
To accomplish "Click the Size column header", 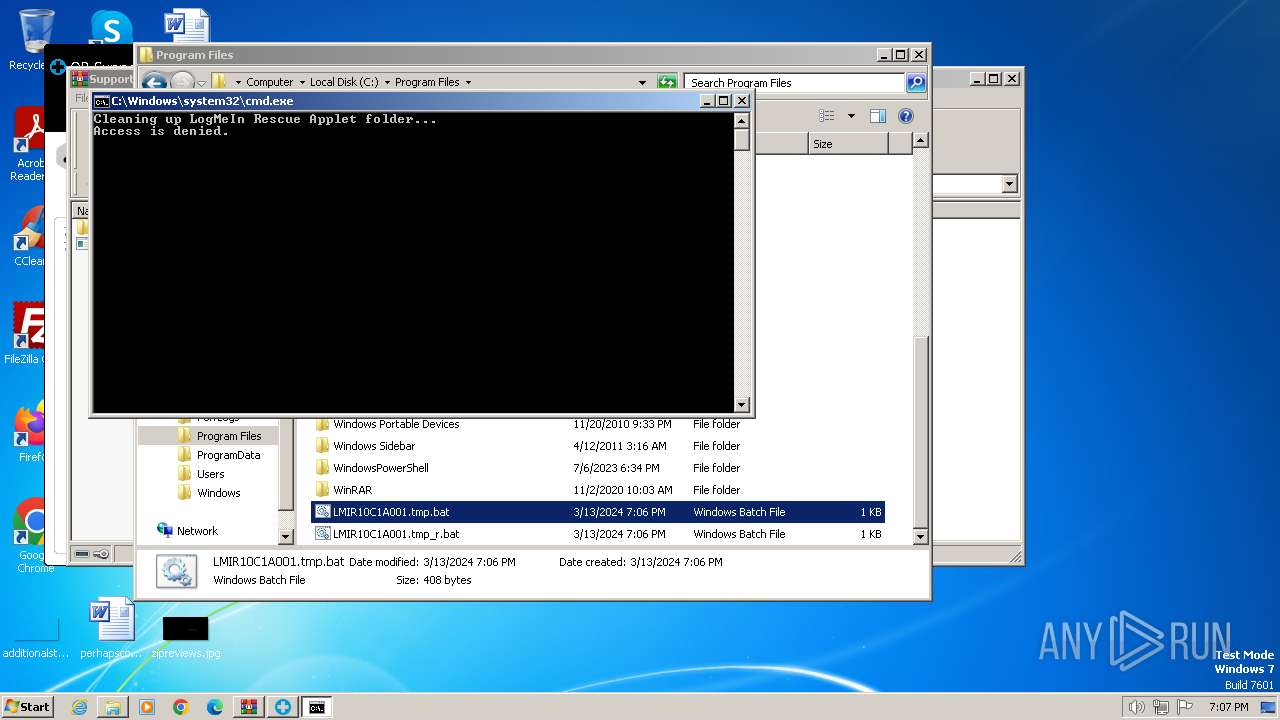I will pyautogui.click(x=848, y=144).
